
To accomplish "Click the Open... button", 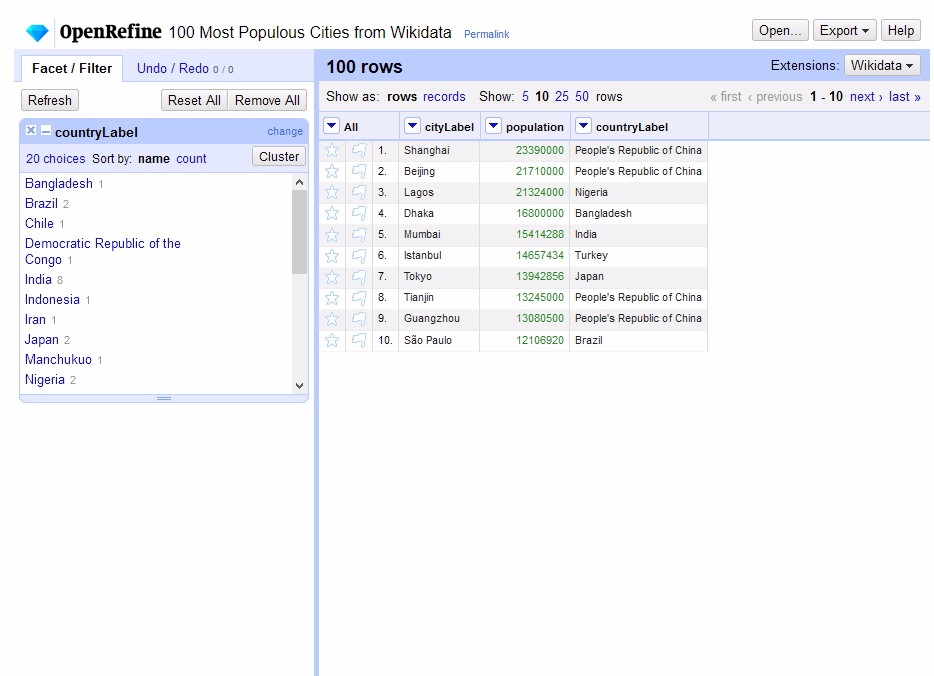I will click(x=780, y=30).
